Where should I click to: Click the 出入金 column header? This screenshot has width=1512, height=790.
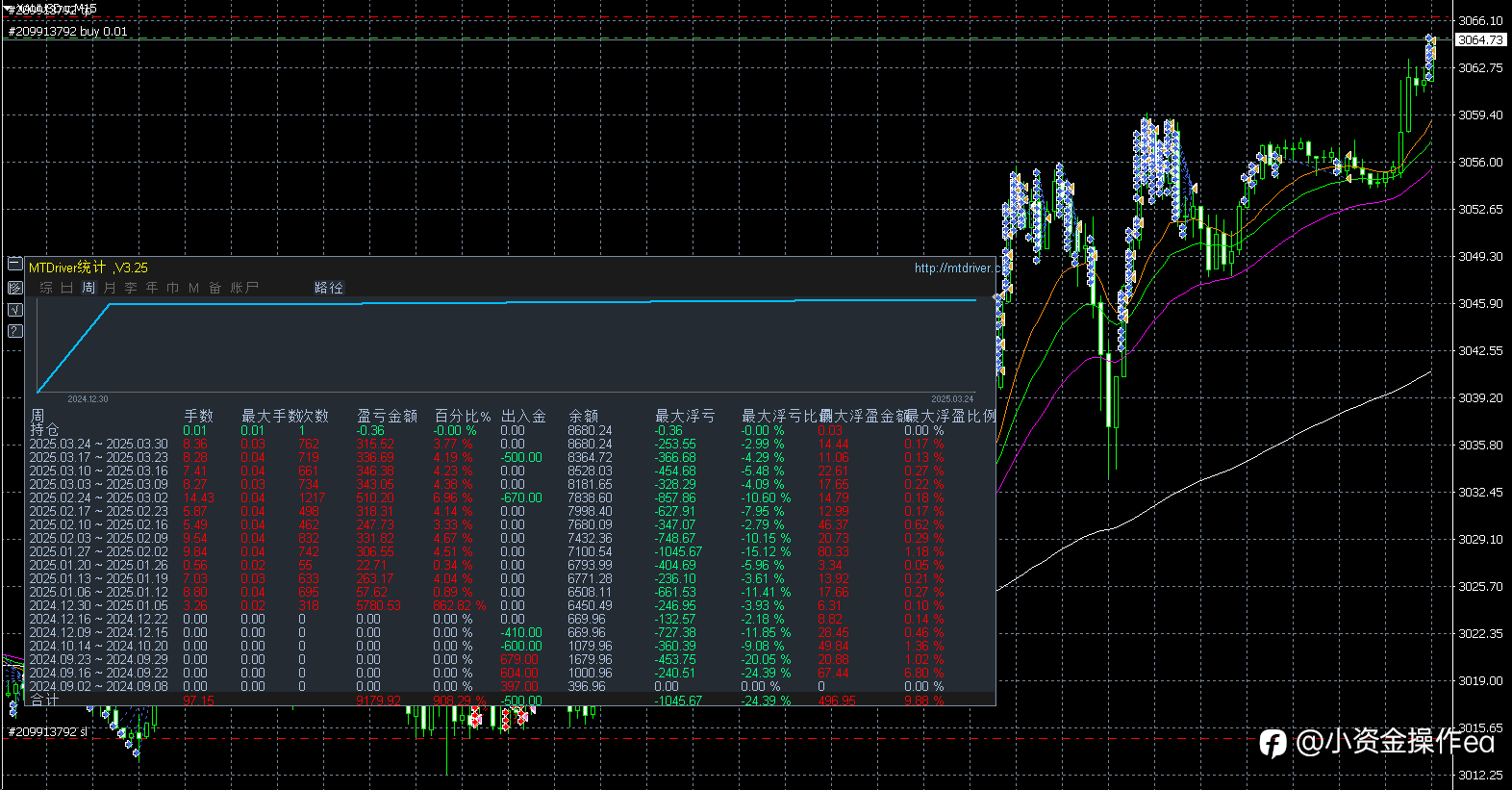point(523,416)
